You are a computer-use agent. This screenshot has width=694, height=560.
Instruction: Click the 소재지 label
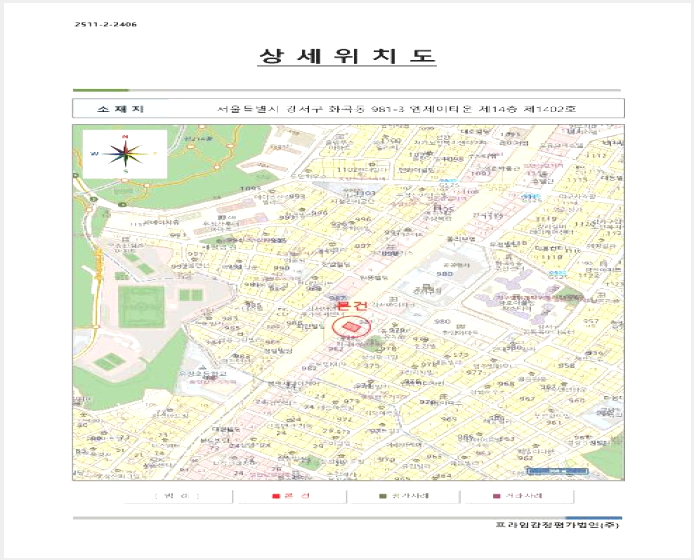(120, 108)
